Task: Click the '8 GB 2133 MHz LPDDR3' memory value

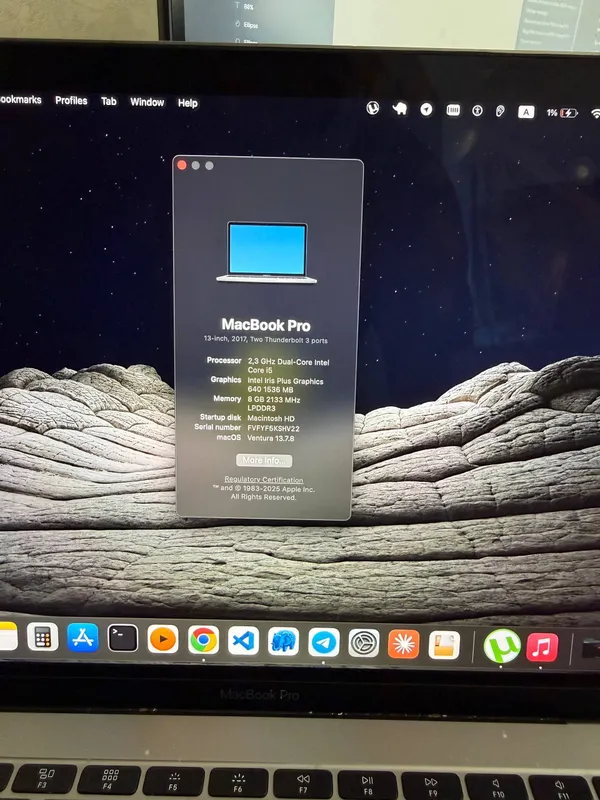Action: pos(274,404)
